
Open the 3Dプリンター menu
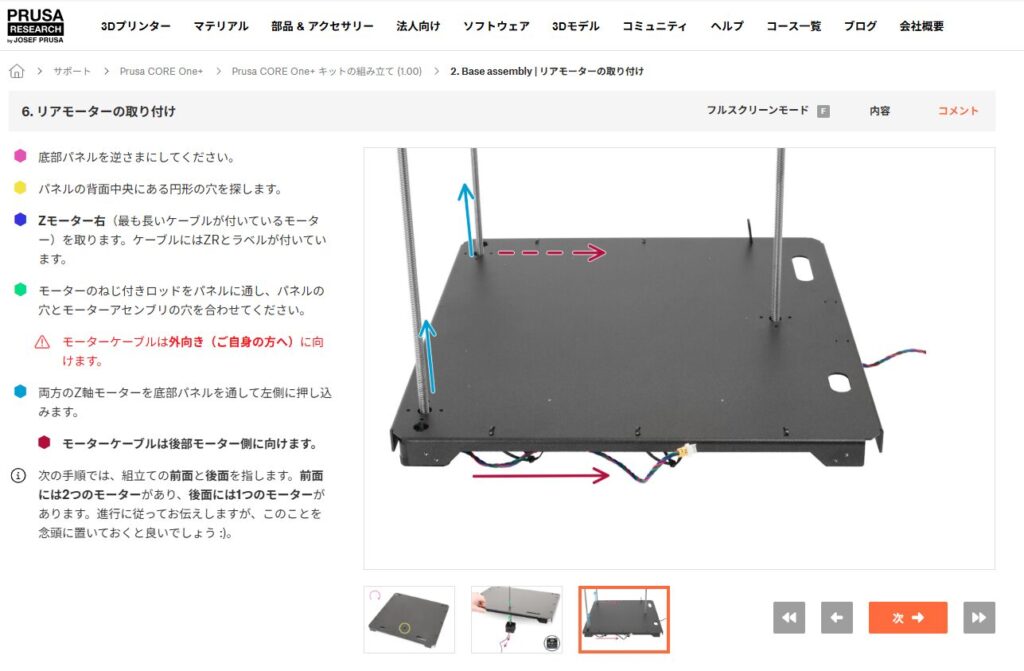136,26
